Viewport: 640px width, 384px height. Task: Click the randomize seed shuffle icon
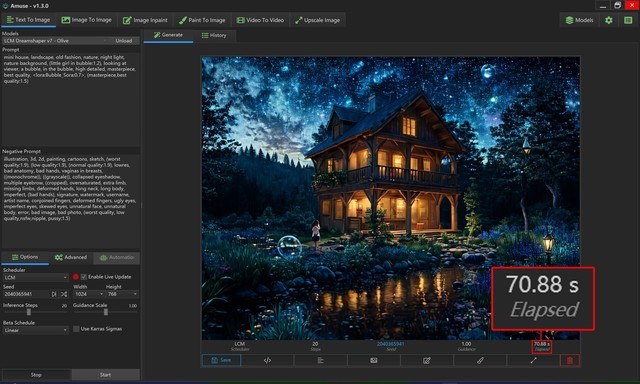tap(64, 294)
